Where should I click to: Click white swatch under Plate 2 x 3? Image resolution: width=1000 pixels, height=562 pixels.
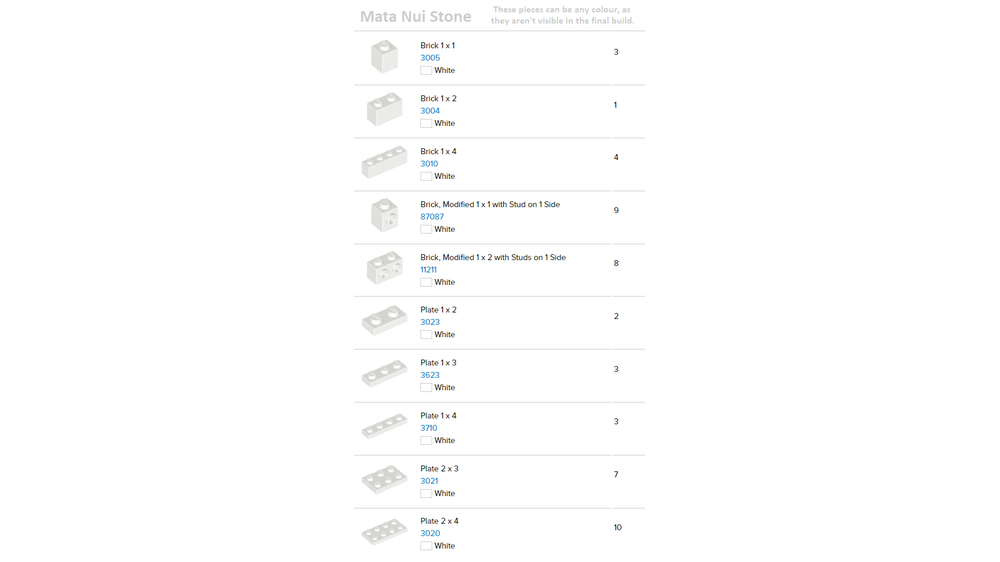coord(426,493)
